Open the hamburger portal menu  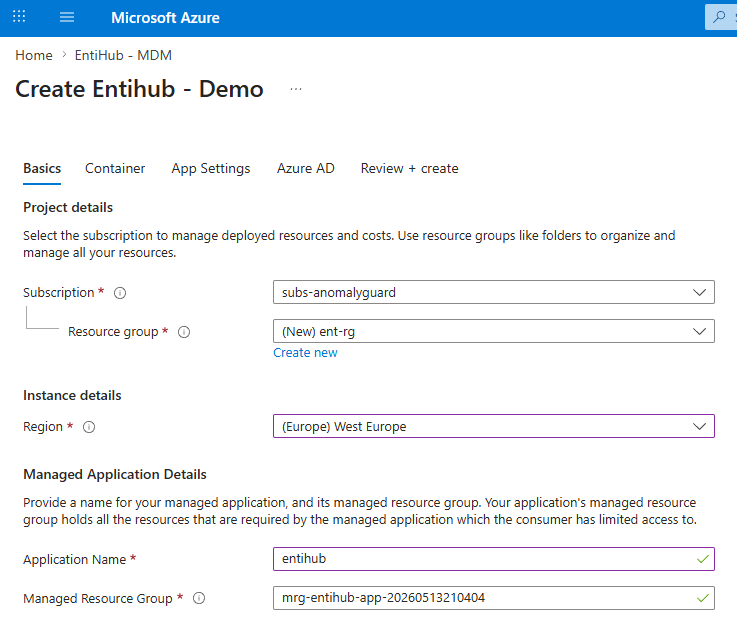(x=67, y=17)
